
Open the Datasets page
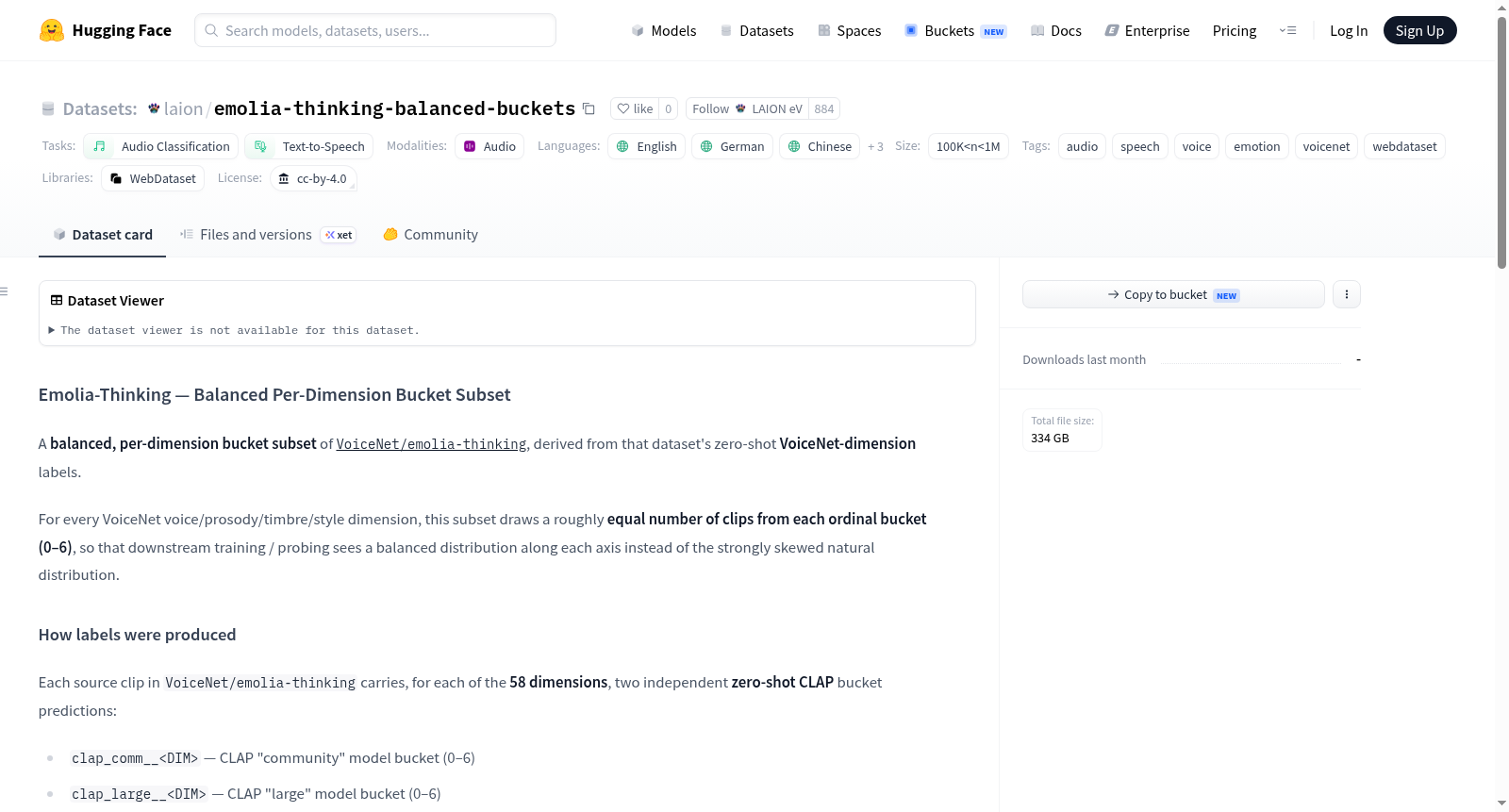click(x=757, y=30)
